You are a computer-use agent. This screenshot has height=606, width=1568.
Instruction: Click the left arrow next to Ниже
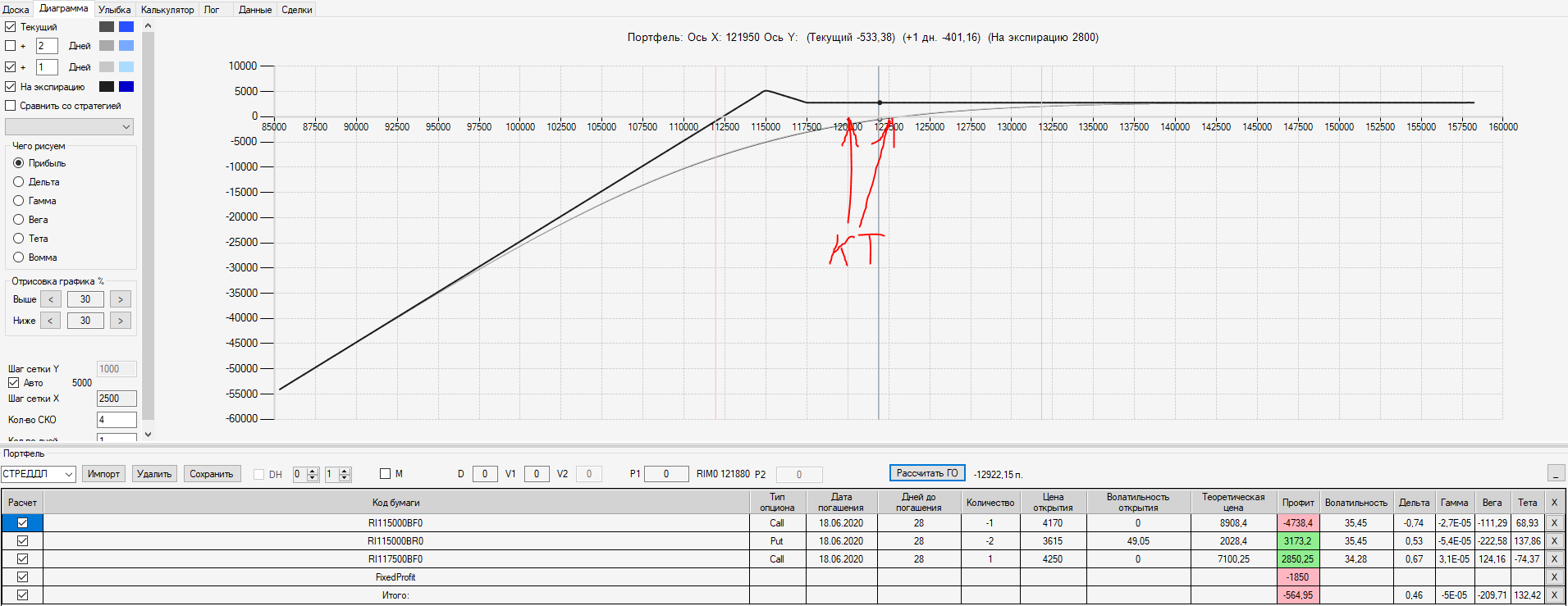(x=50, y=321)
